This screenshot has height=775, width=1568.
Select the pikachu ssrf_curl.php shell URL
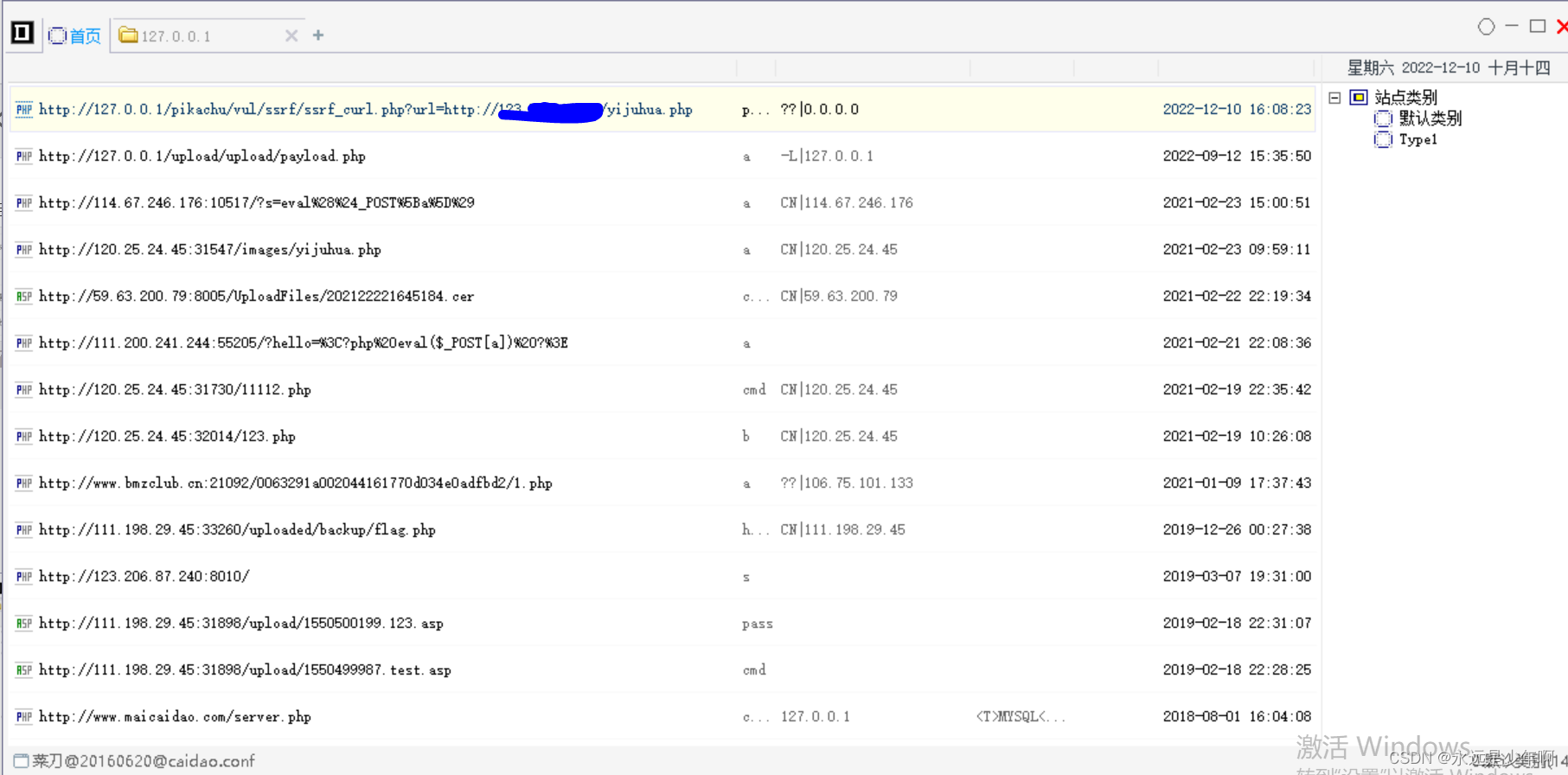tap(366, 110)
